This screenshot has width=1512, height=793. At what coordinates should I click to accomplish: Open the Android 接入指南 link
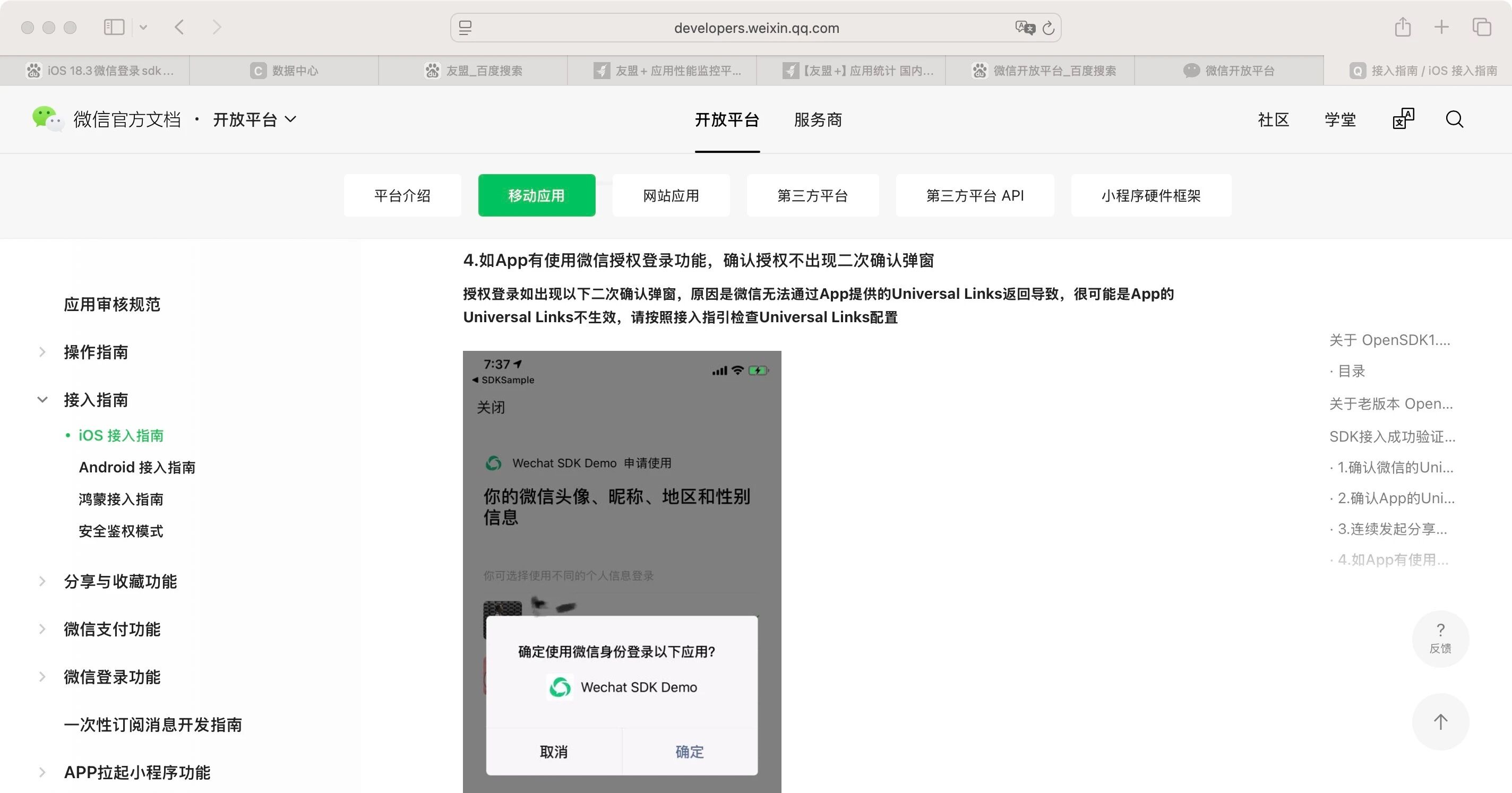click(137, 467)
